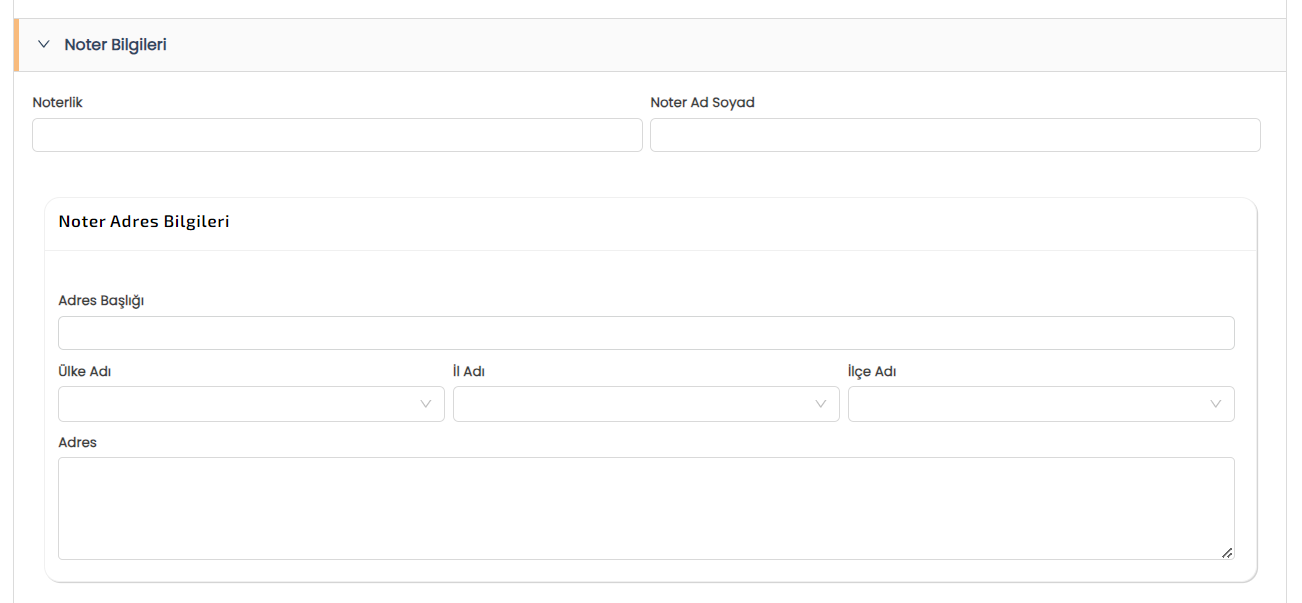Click inside the Adres text area
Viewport: 1302px width, 603px height.
click(646, 508)
